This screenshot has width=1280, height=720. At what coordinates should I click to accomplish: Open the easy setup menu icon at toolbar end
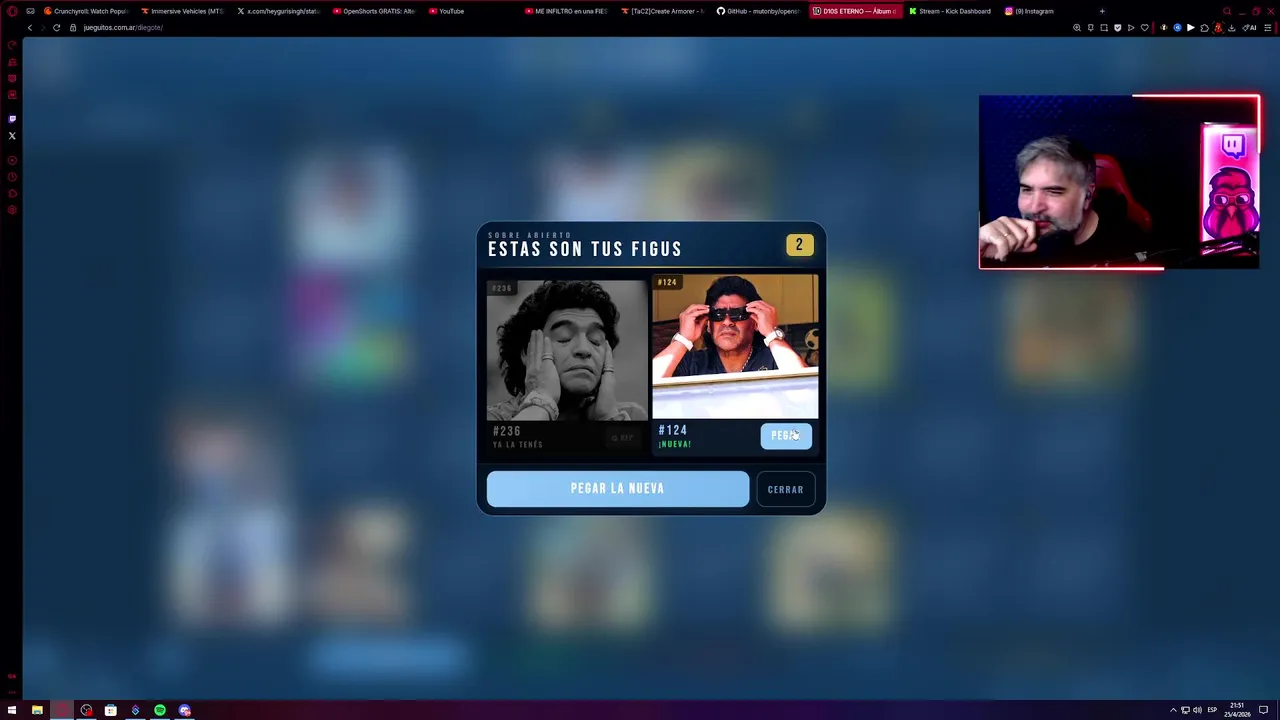[1268, 27]
